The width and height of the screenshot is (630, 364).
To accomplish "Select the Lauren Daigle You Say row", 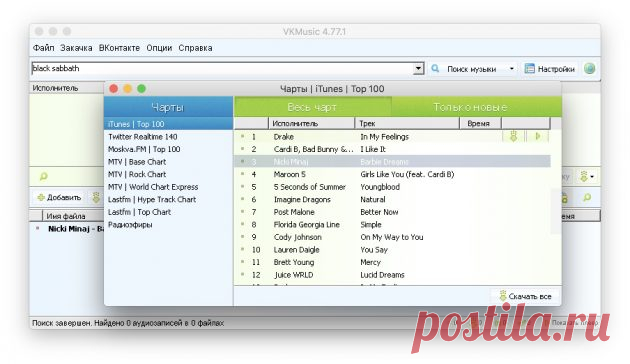I will [392, 249].
